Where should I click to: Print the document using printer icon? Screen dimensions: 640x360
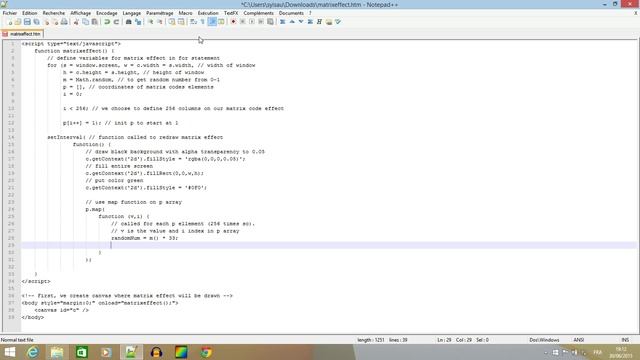click(x=64, y=22)
